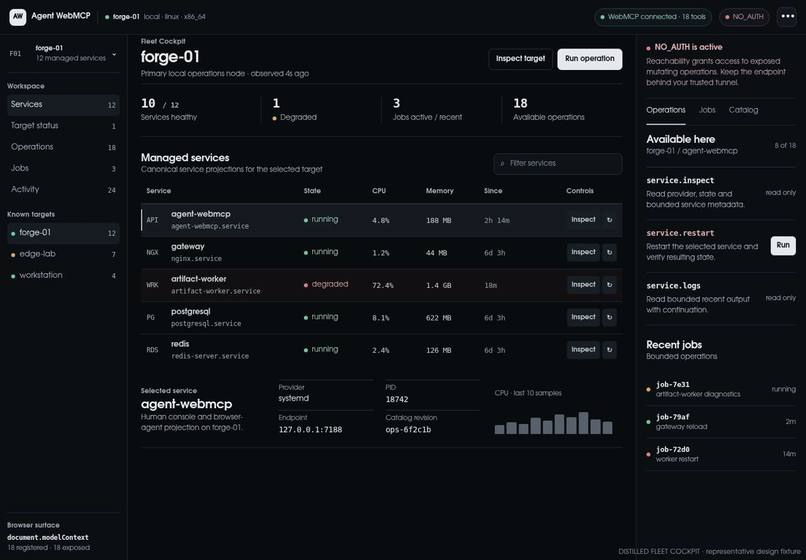Go to Operations in the sidebar
Screen dimensions: 806x560
[x=63, y=147]
